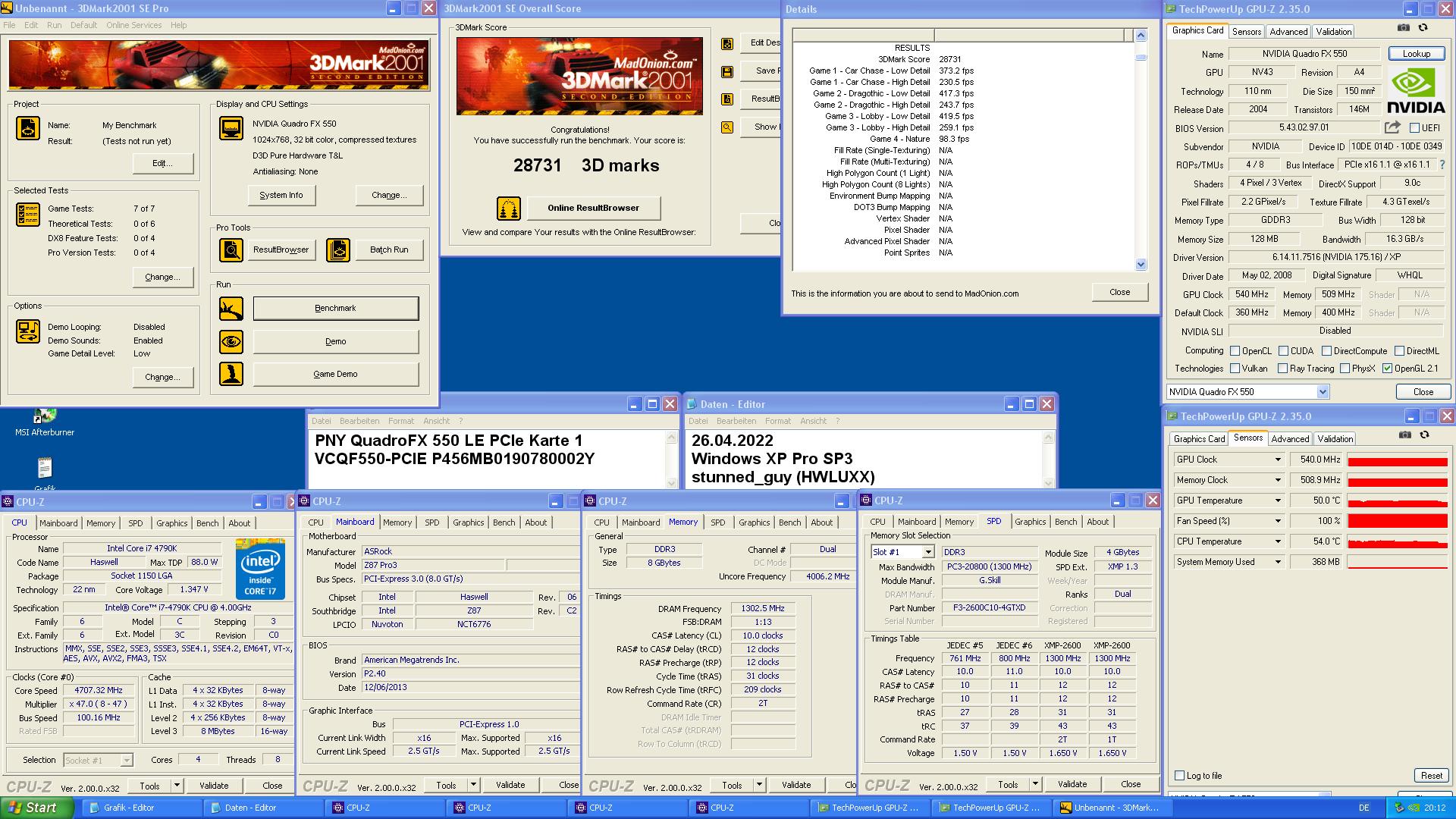
Task: Click the GPU-Z screenshot camera icon
Action: (1404, 27)
